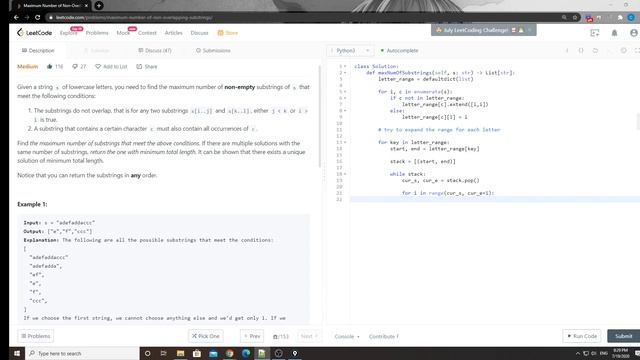This screenshot has height=360, width=640.
Task: Click the Contribute link
Action: (383, 337)
